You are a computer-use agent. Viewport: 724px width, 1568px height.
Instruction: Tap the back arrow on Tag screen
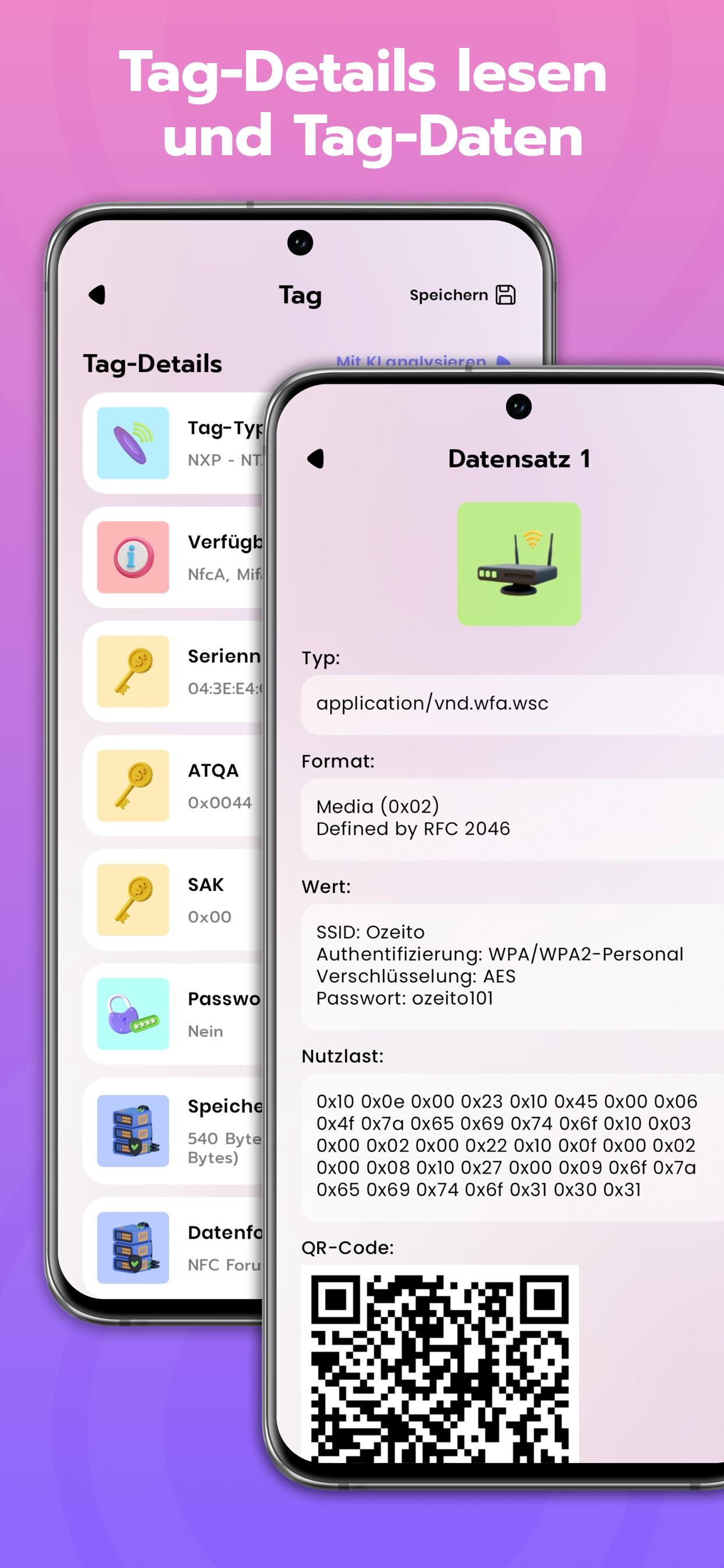click(x=97, y=295)
